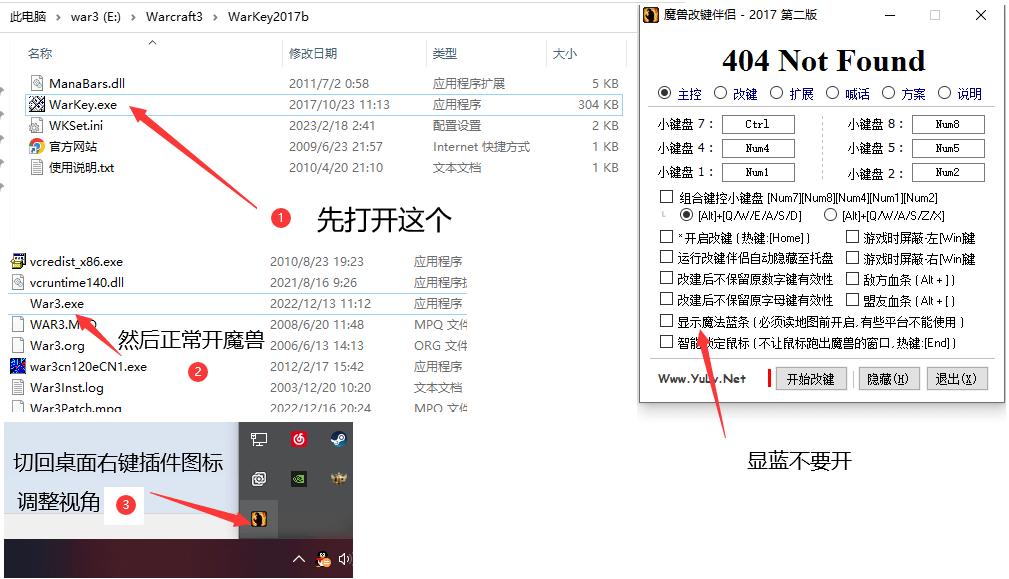Click the 名称 column sort arrow

click(x=153, y=42)
